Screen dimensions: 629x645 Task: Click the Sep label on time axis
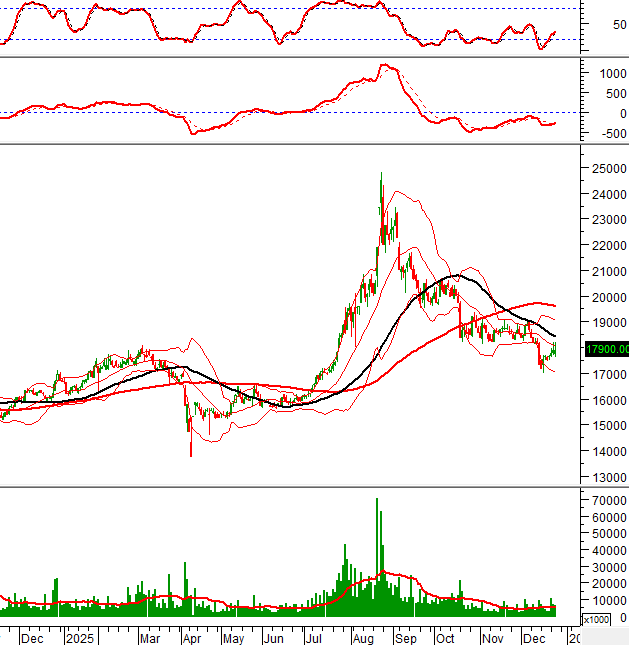[406, 636]
